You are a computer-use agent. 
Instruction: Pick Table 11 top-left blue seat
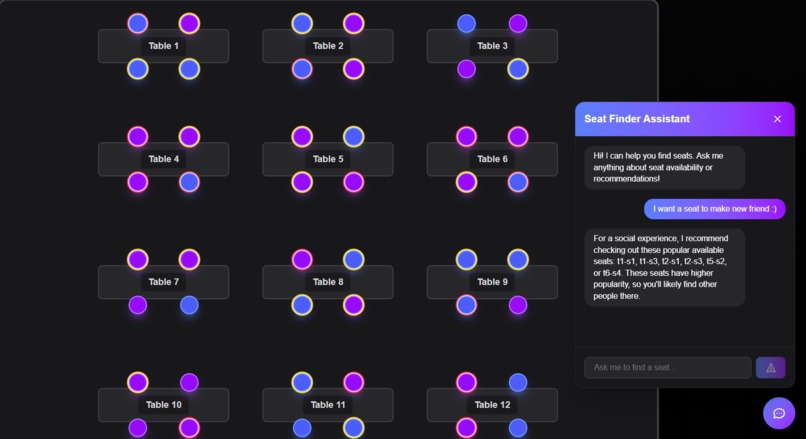pos(302,382)
